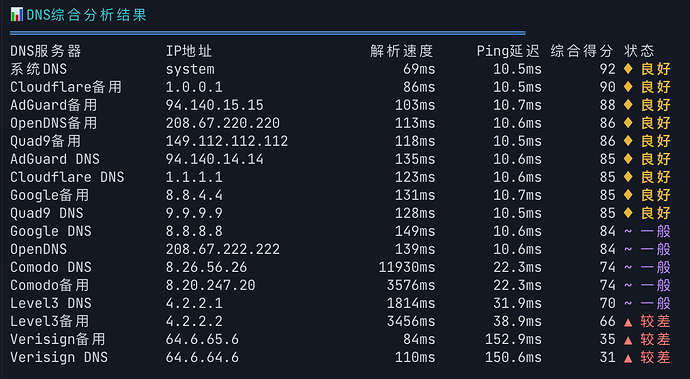Click the bar chart icon beside DNS综合分析结果
This screenshot has width=690, height=379.
[x=16, y=15]
